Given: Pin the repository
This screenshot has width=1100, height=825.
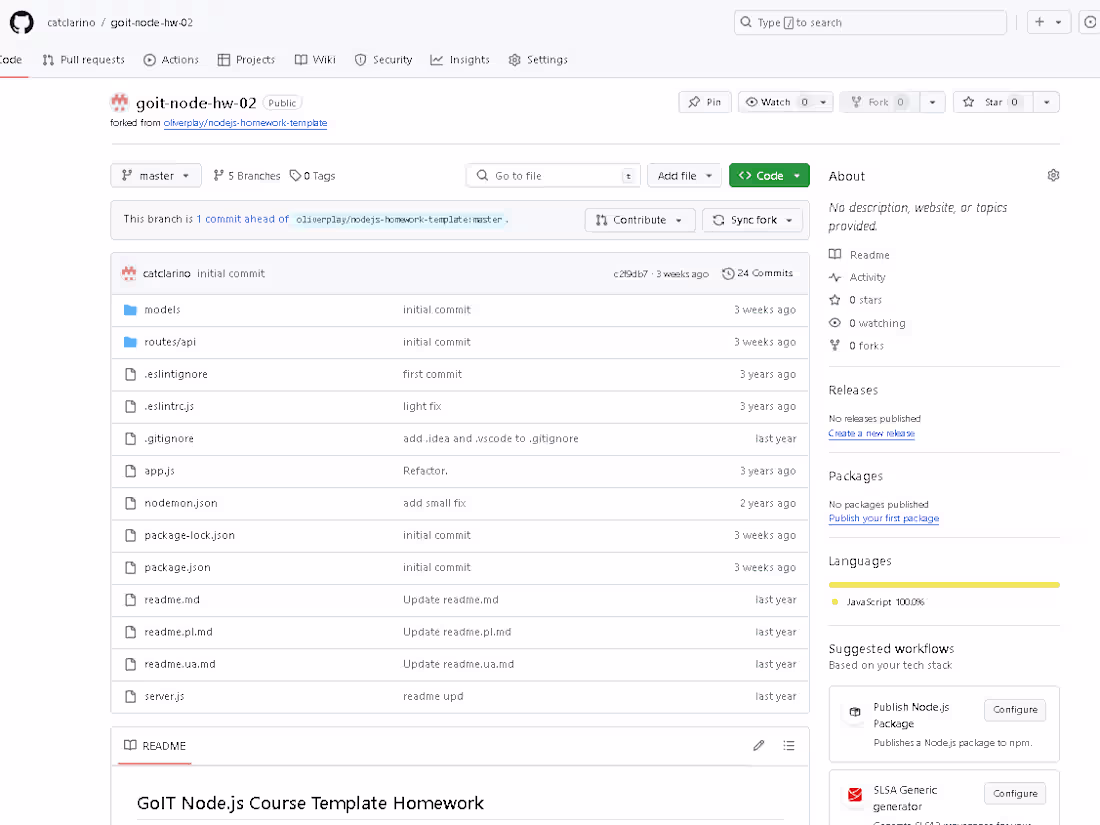Looking at the screenshot, I should coord(704,101).
